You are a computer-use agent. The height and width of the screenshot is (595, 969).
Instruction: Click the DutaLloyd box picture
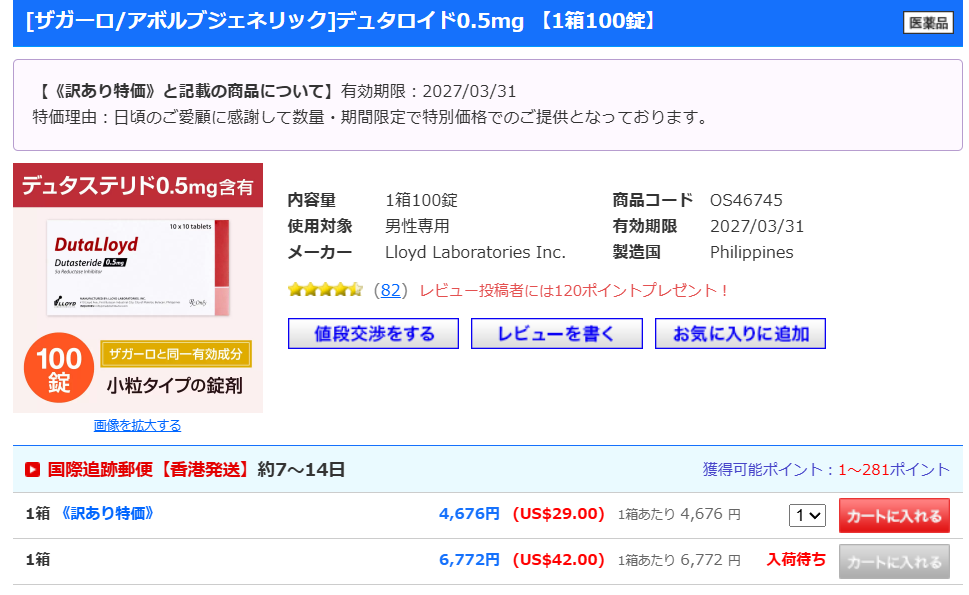pos(138,266)
